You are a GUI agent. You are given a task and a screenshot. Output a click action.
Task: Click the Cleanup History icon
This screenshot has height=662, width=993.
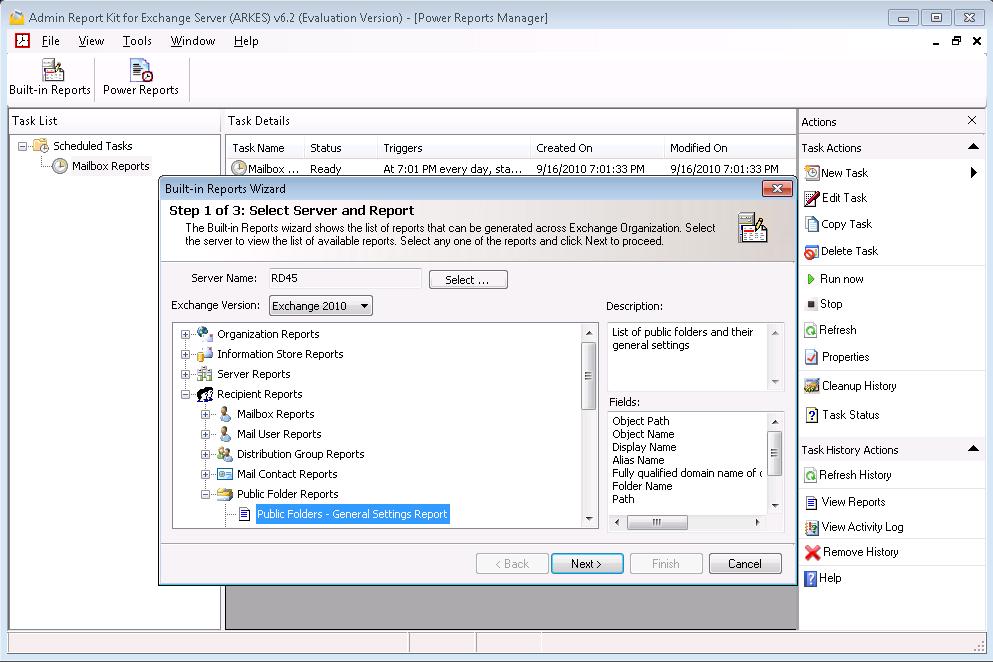[812, 386]
